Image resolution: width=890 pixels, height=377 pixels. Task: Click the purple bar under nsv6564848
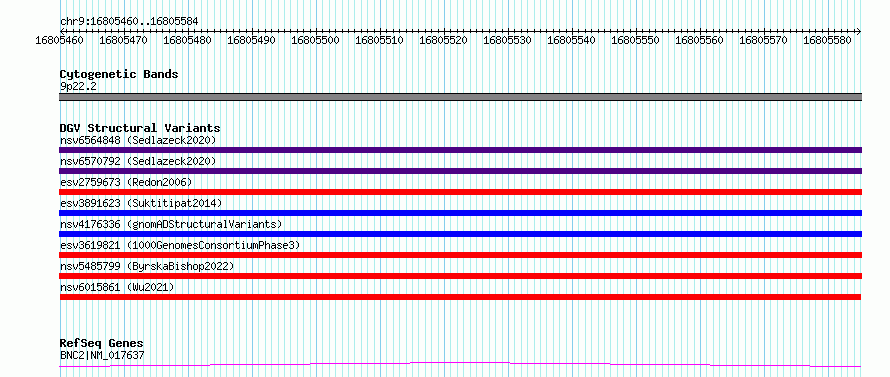click(460, 150)
